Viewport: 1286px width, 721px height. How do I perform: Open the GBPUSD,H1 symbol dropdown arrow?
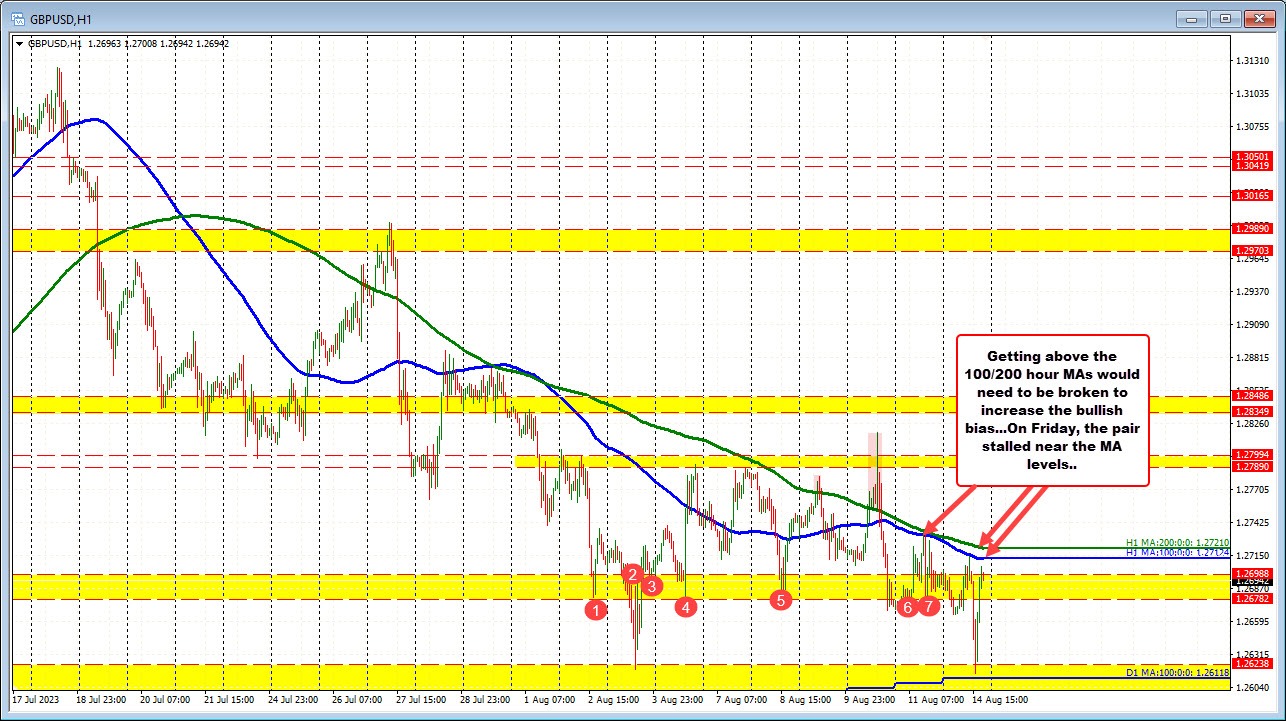coord(20,43)
